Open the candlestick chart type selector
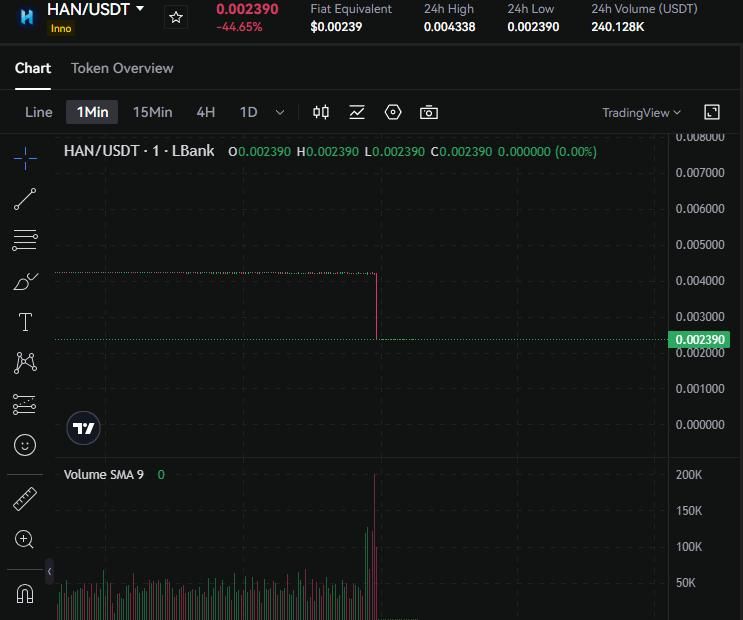This screenshot has height=620, width=743. click(321, 112)
